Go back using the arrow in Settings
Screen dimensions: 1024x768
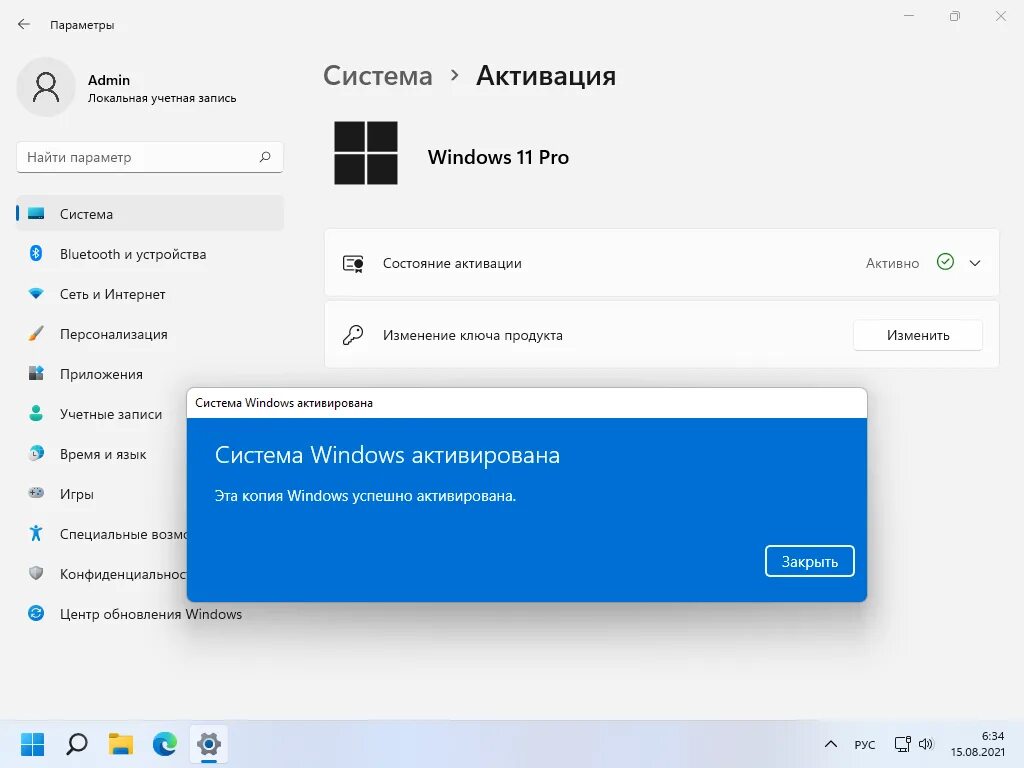[24, 24]
